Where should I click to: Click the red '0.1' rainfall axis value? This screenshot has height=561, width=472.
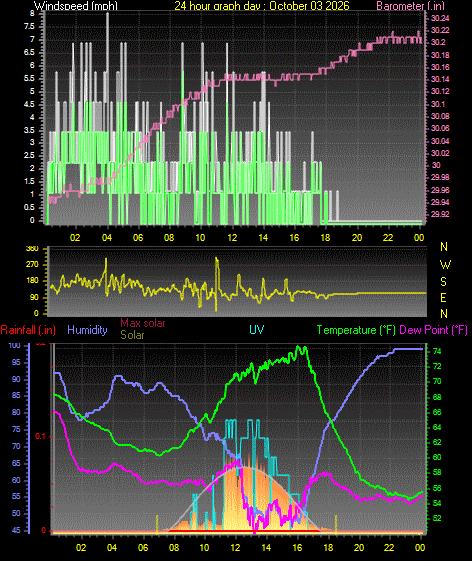click(x=40, y=436)
